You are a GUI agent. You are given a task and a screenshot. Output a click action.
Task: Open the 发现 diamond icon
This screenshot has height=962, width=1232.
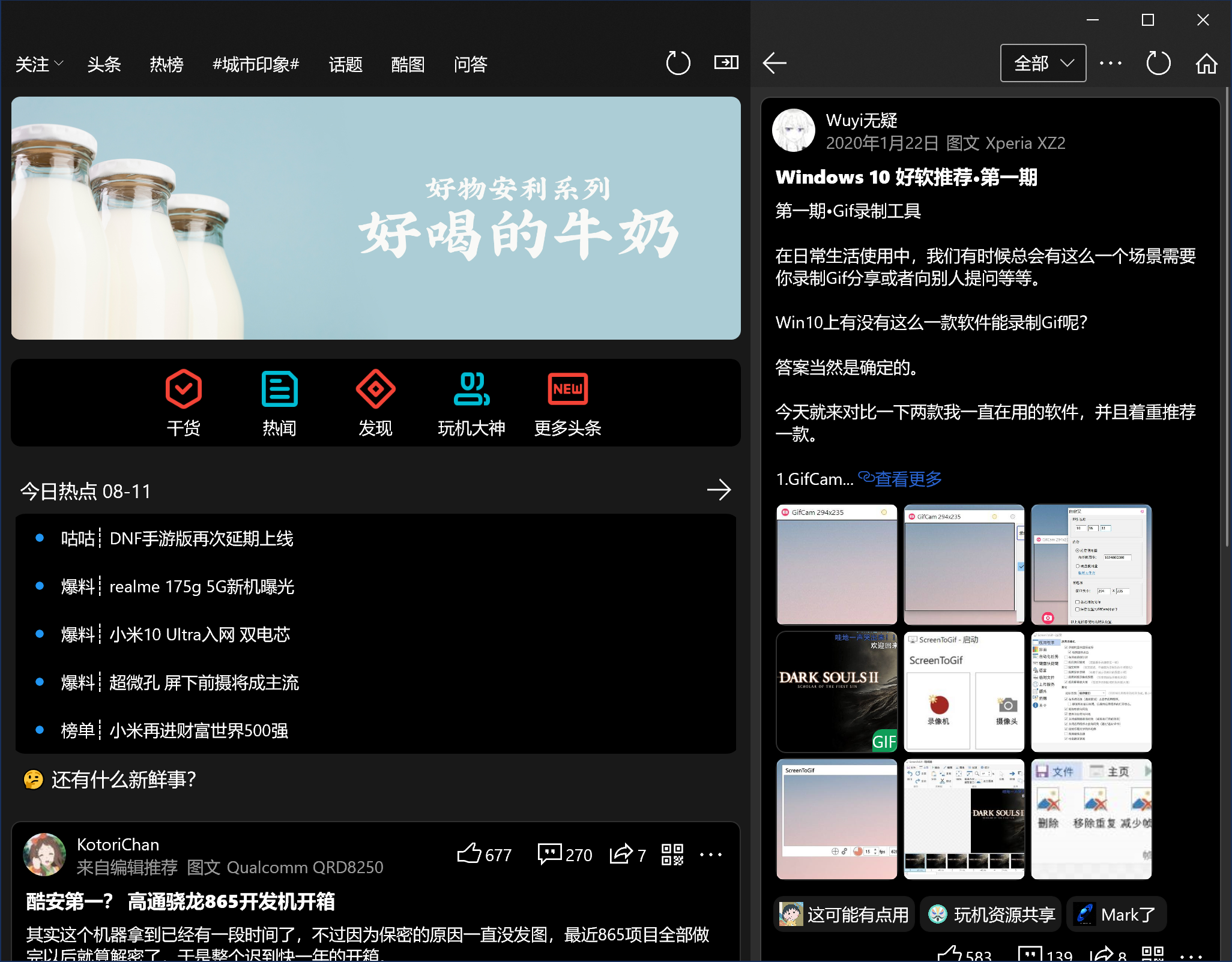[x=375, y=389]
